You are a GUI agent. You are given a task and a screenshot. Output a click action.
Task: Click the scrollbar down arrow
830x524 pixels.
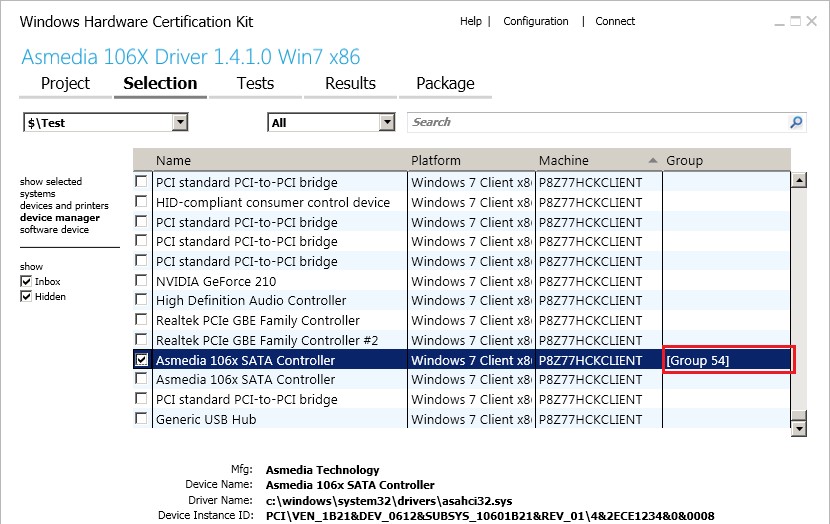coord(798,428)
